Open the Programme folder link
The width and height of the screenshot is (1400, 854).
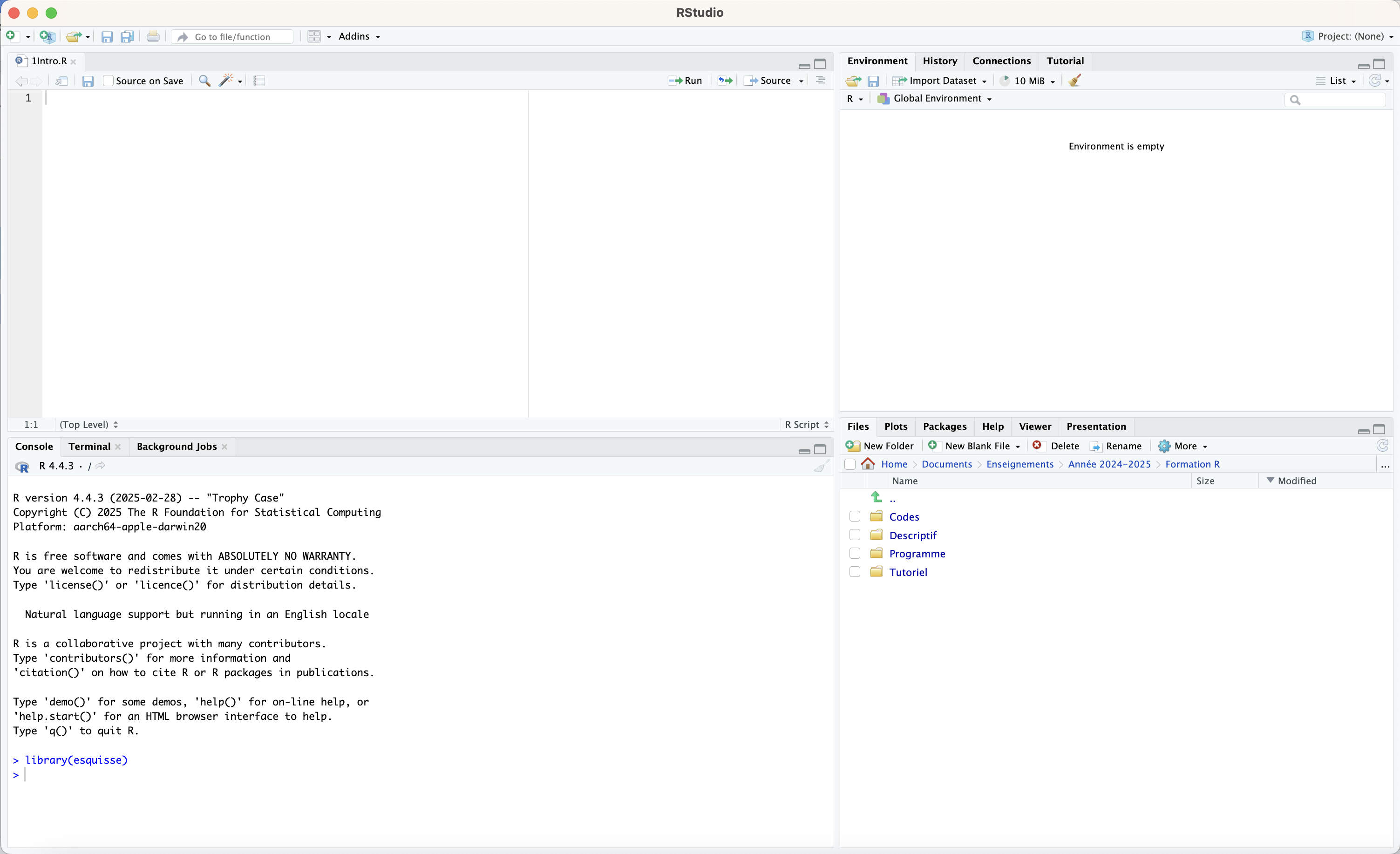coord(917,554)
